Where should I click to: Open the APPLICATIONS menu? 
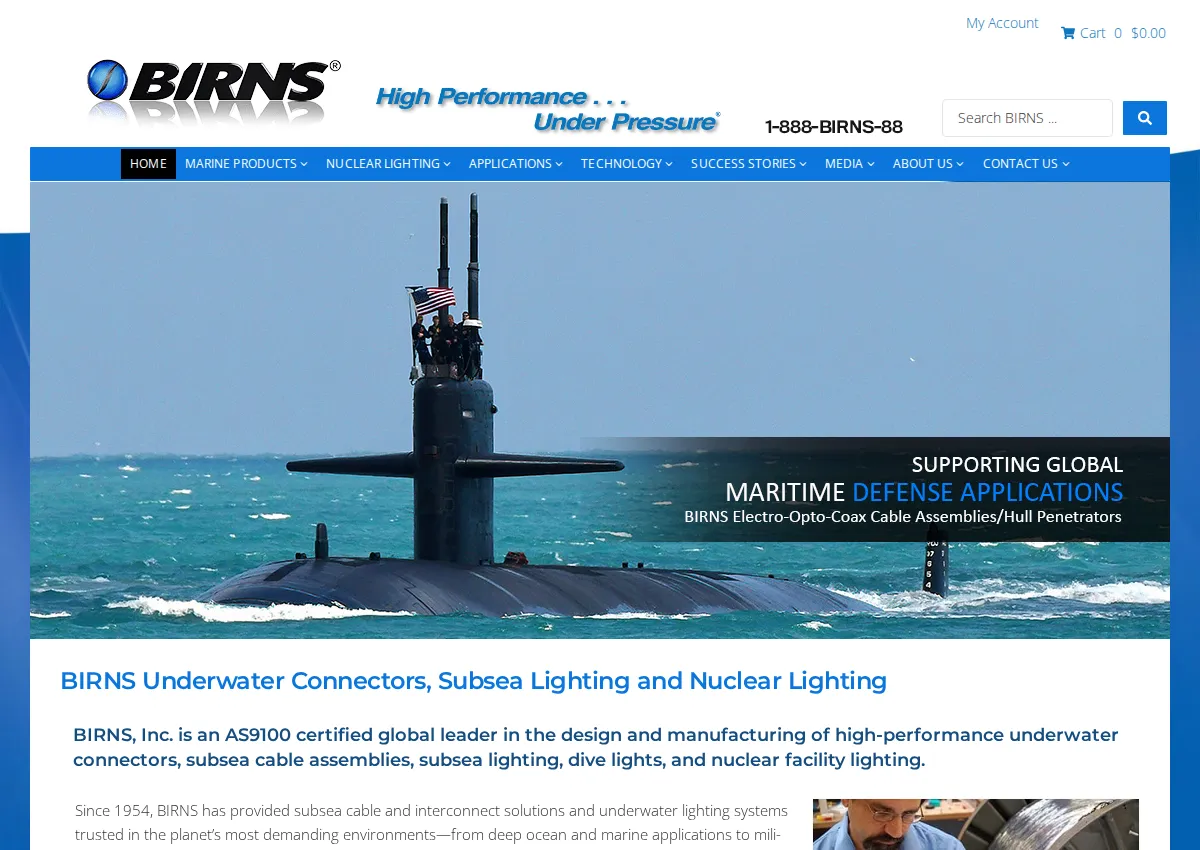click(x=516, y=164)
